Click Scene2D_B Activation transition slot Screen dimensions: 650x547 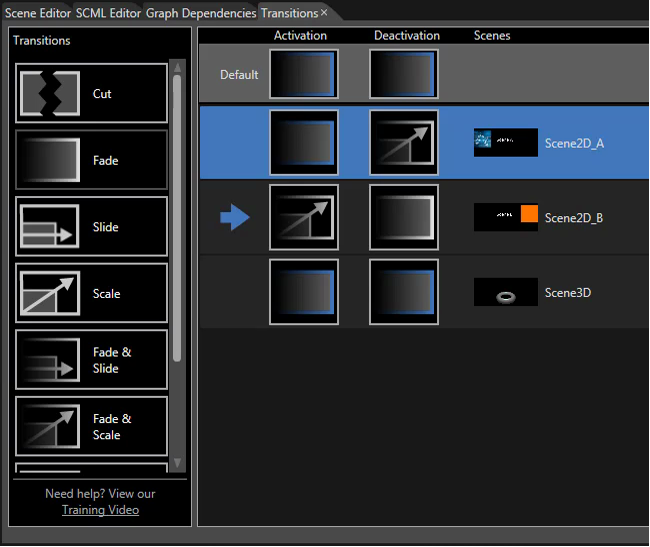(x=304, y=217)
